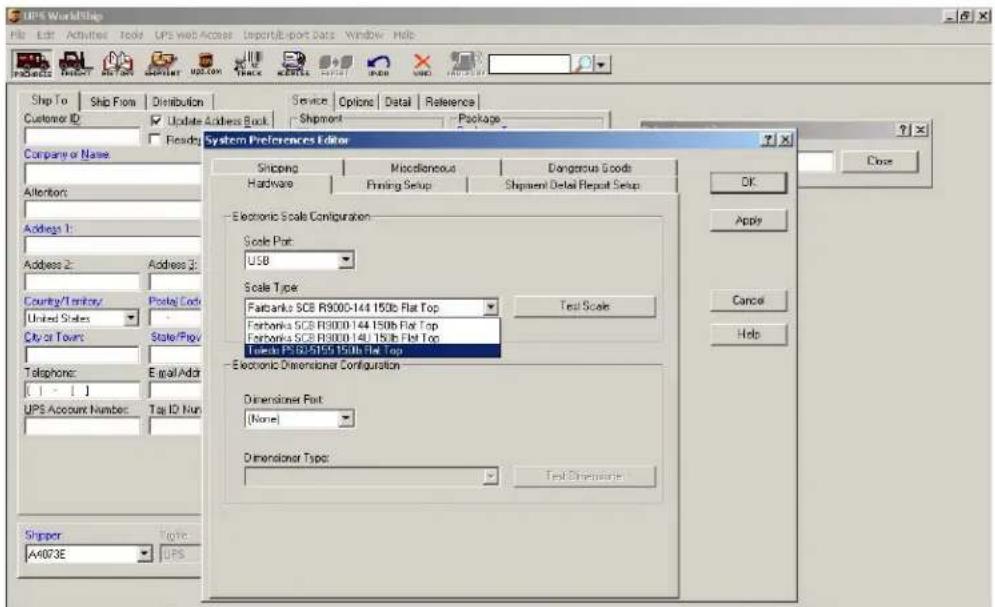Open the Window menu
The width and height of the screenshot is (995, 607).
pyautogui.click(x=364, y=35)
